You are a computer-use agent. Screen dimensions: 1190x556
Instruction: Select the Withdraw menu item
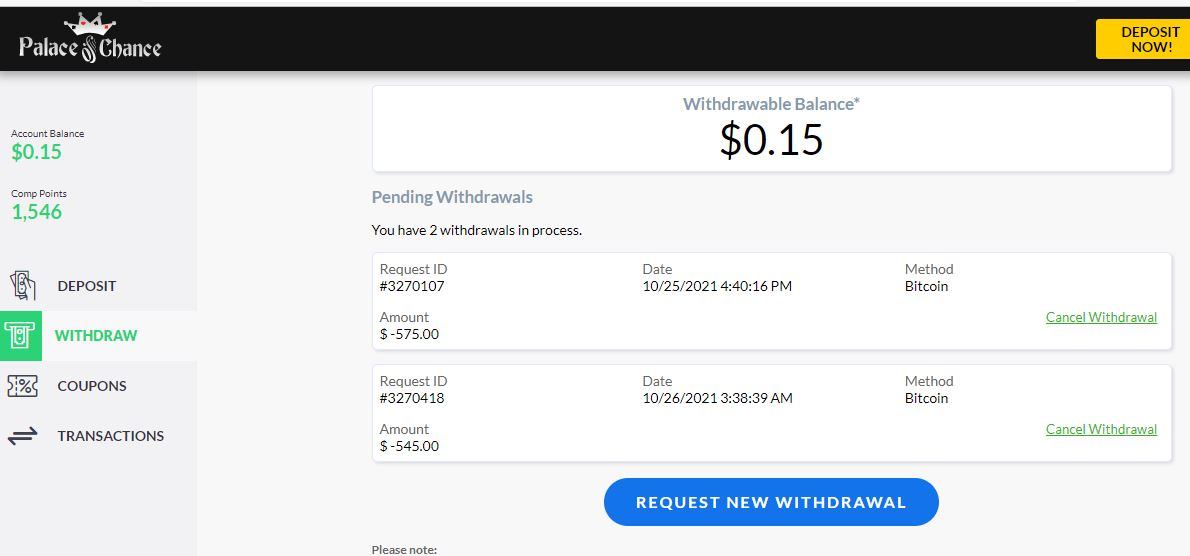(x=96, y=336)
